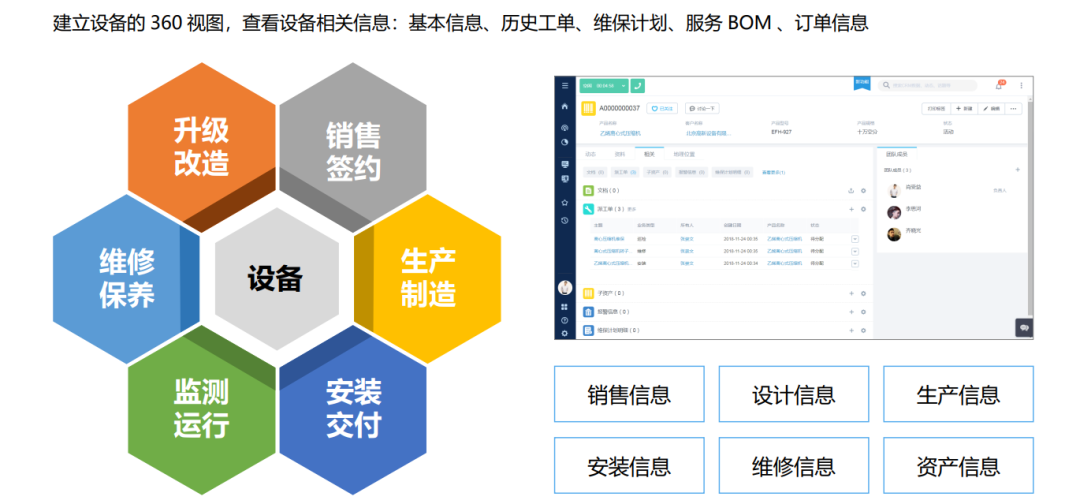
Task: Open the 地理位置 tab
Action: click(x=684, y=154)
